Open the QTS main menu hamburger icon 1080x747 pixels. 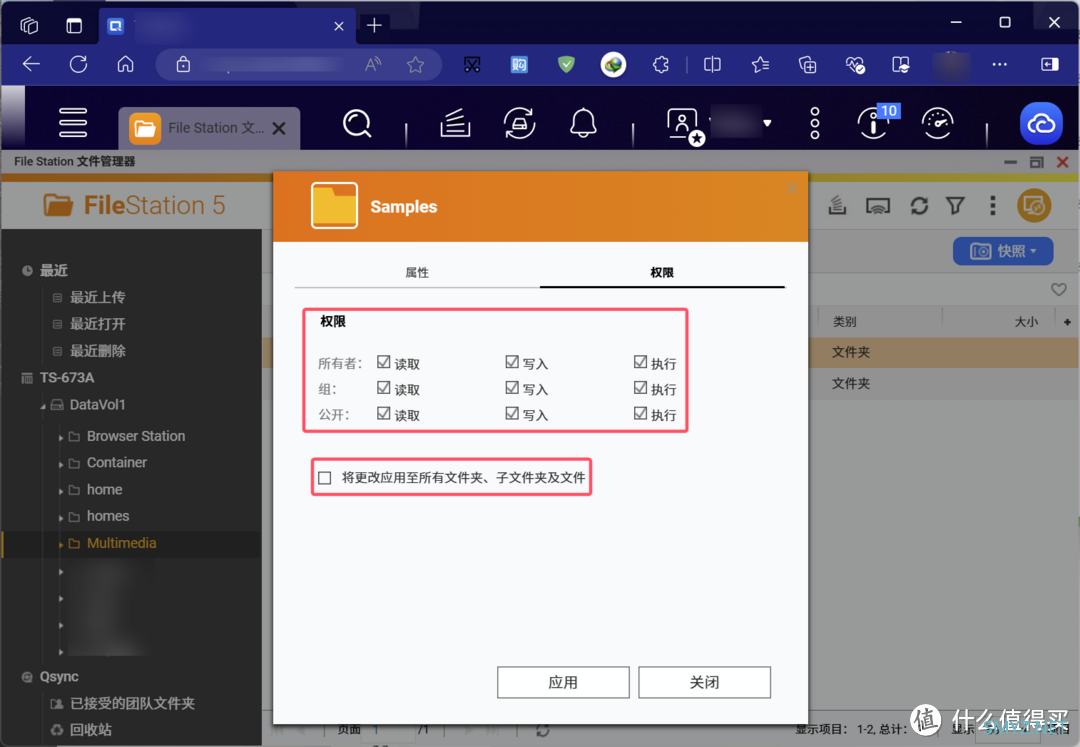(x=72, y=123)
